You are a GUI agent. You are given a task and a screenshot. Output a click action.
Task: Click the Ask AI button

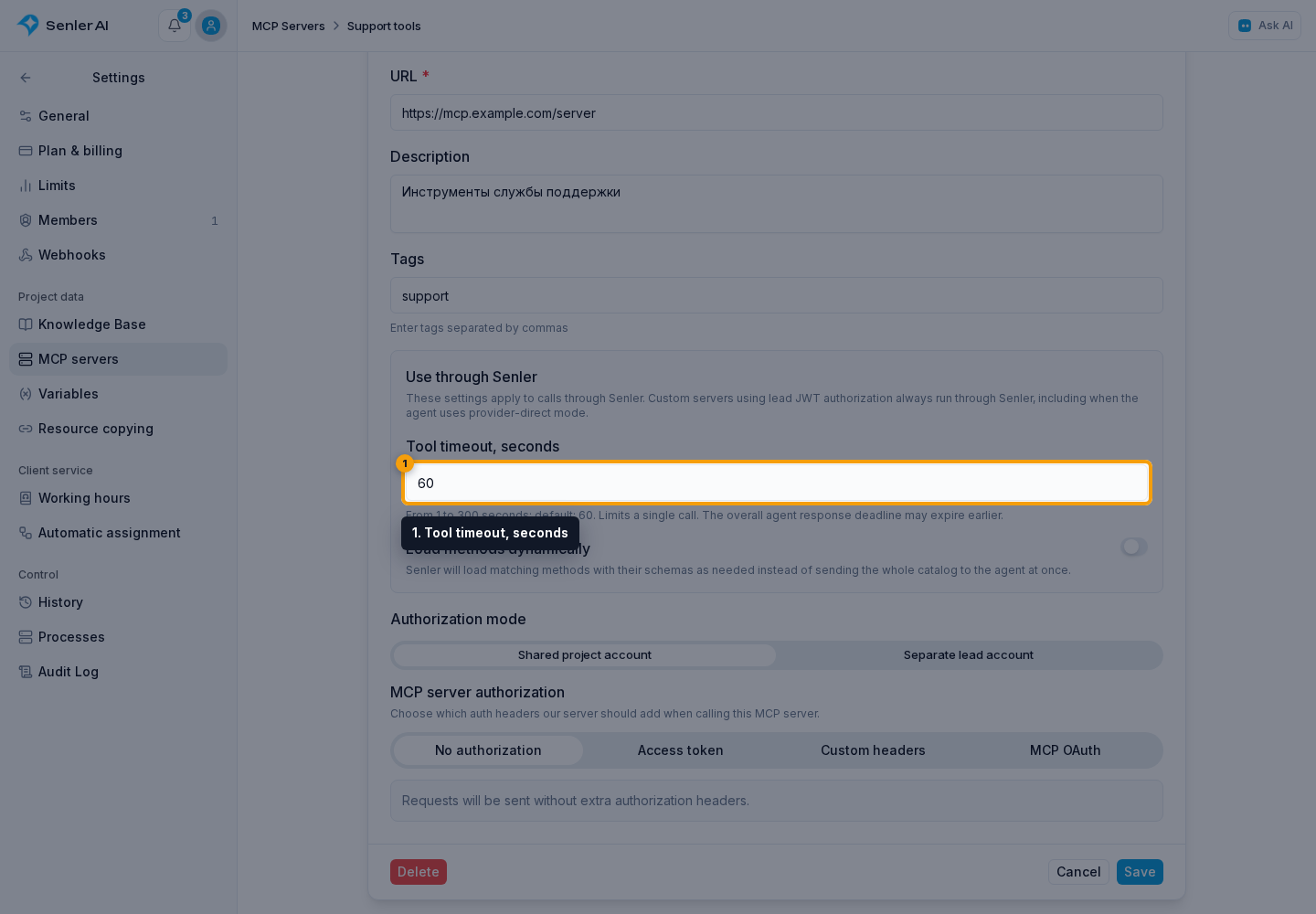[x=1265, y=26]
